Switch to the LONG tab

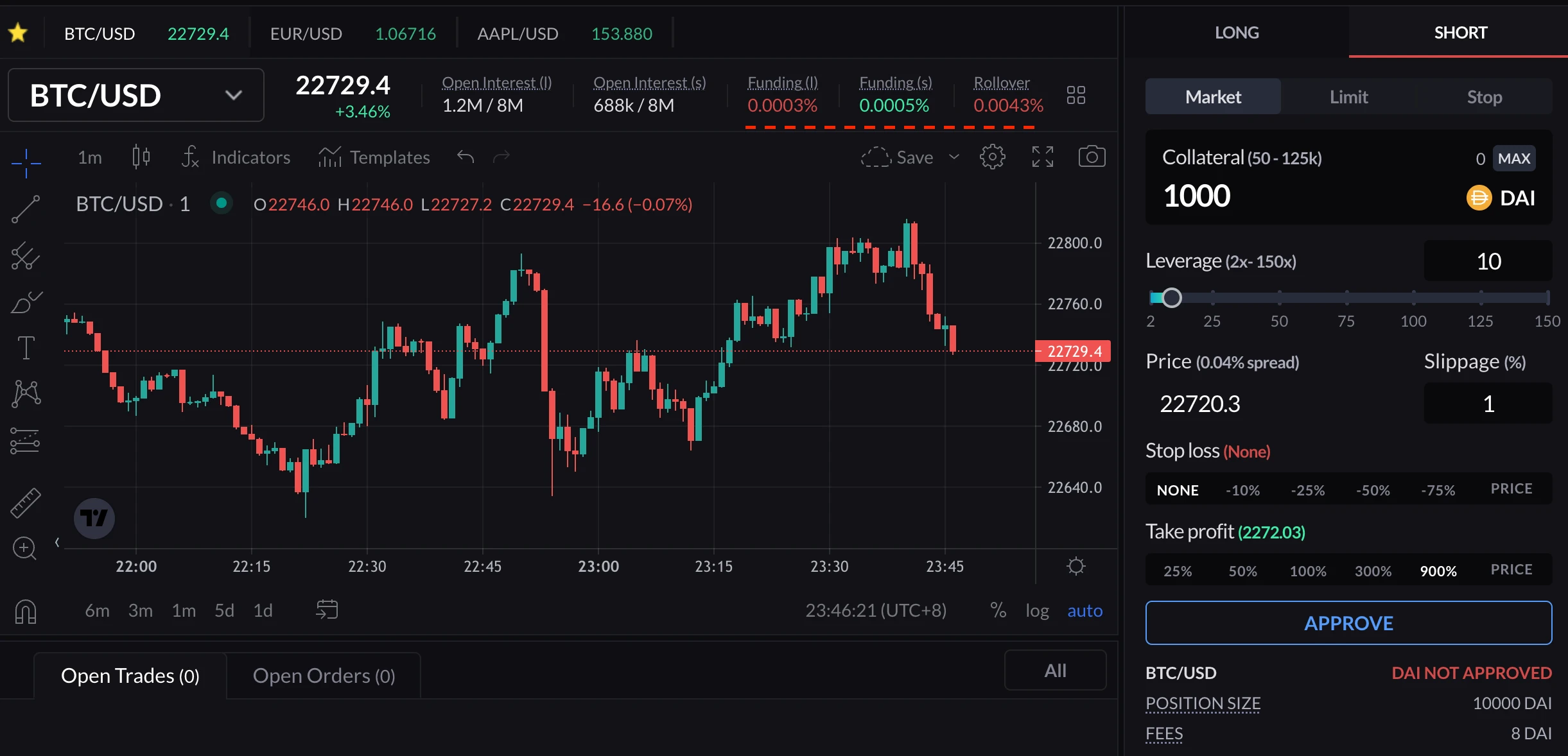click(1235, 32)
